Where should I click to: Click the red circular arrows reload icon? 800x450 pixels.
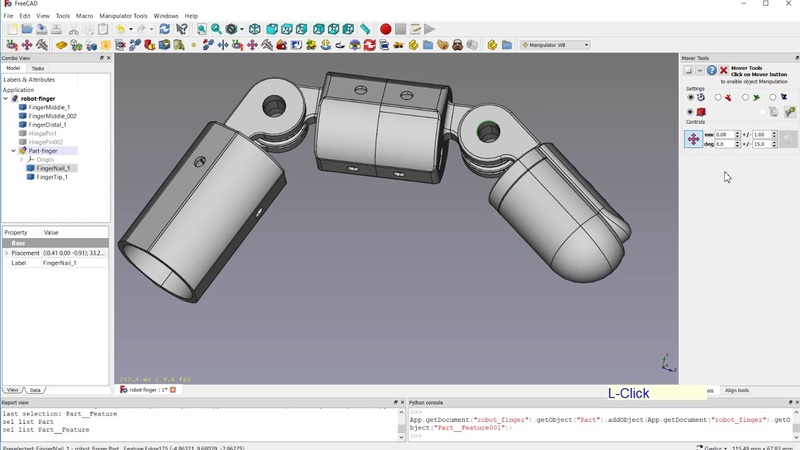click(369, 45)
